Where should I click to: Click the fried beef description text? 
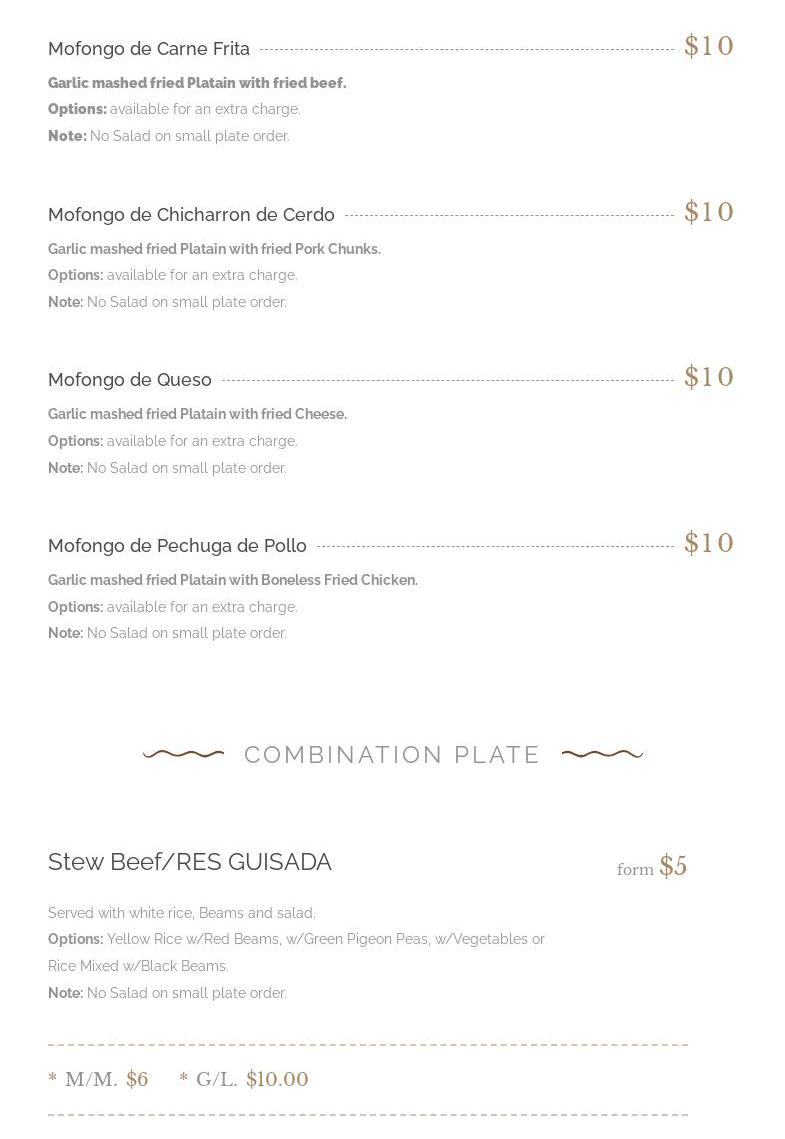[197, 83]
